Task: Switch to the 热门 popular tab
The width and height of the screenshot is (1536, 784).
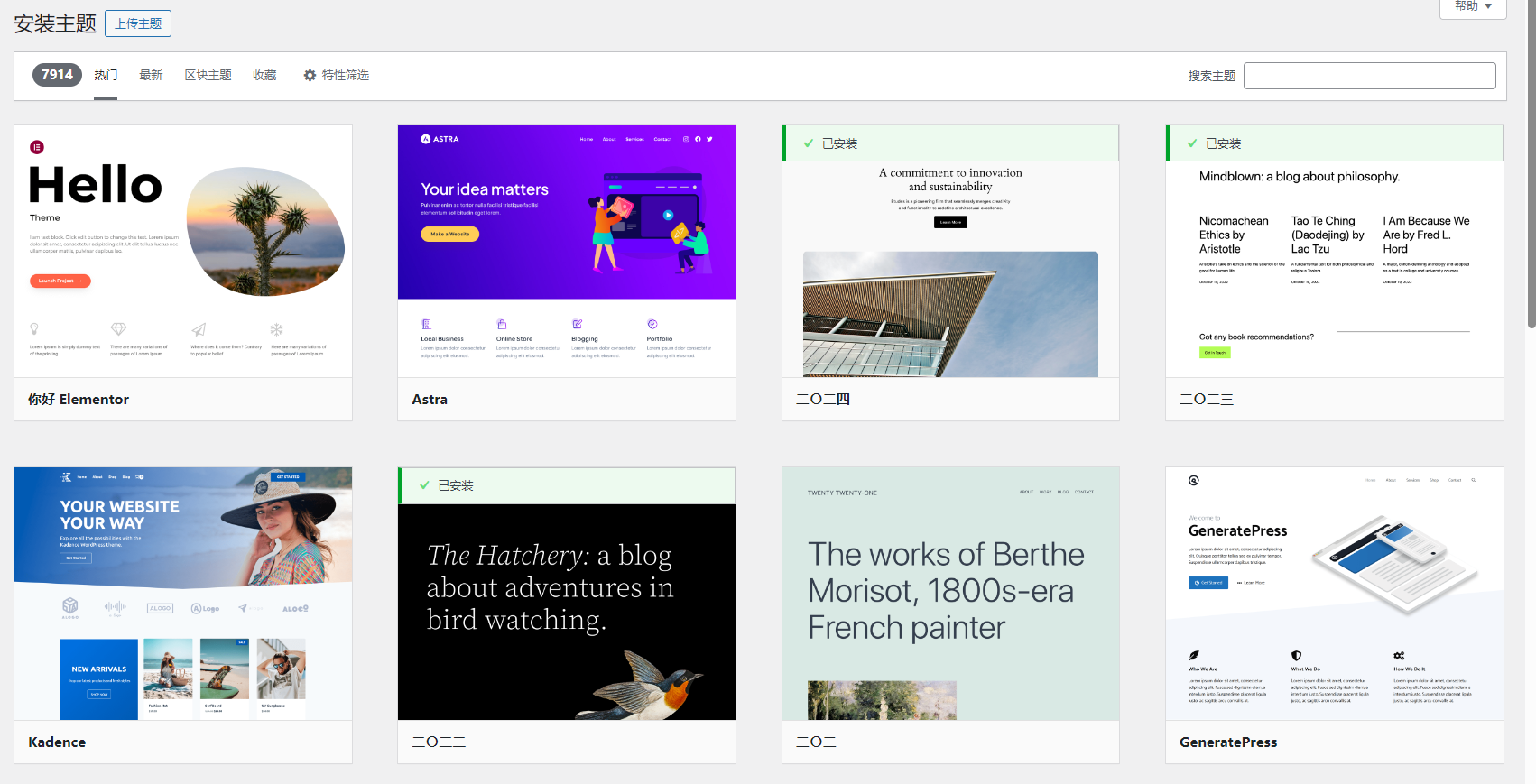Action: pos(106,76)
